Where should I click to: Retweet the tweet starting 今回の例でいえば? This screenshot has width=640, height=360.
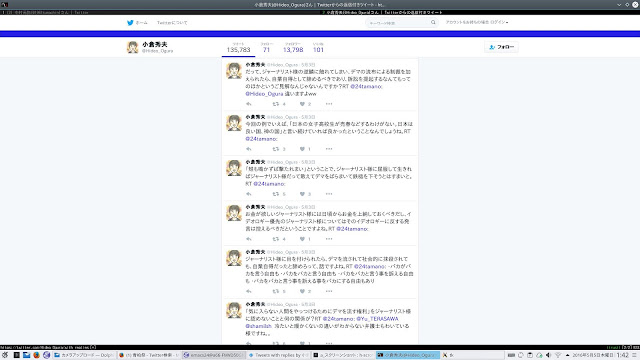[x=276, y=149]
